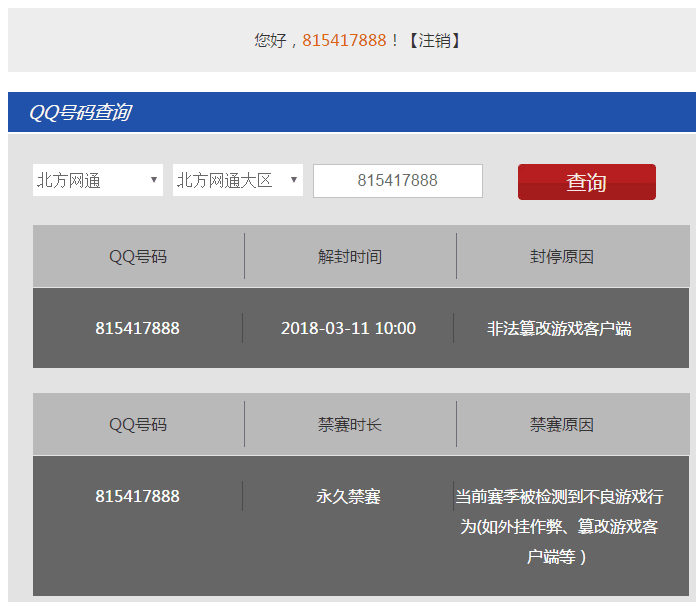The width and height of the screenshot is (696, 602).
Task: Click the 当前赛季被检测到不良游戏行为 reason text
Action: pos(559,526)
